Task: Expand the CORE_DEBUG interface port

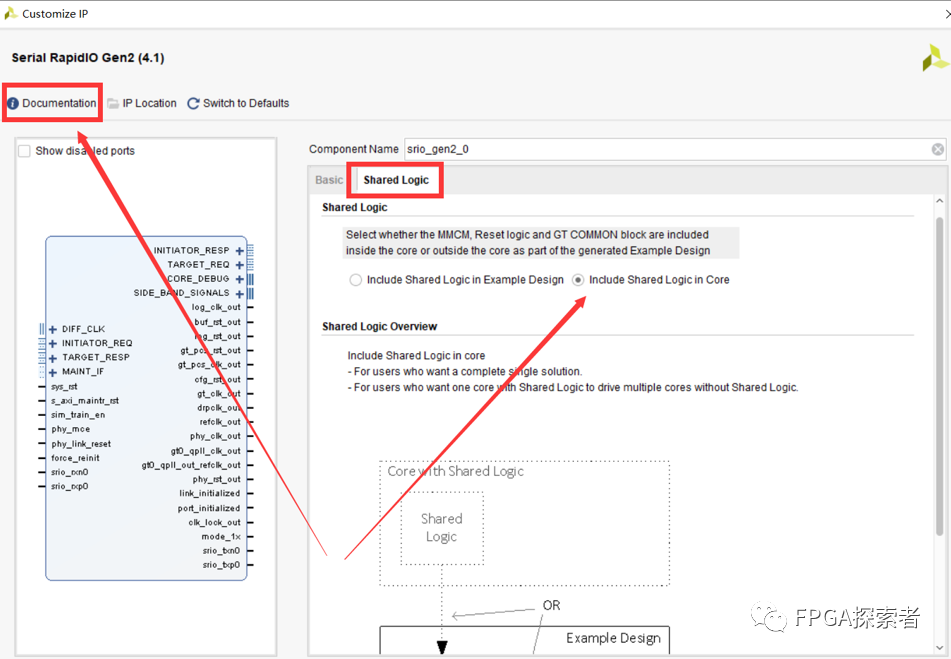Action: 240,279
